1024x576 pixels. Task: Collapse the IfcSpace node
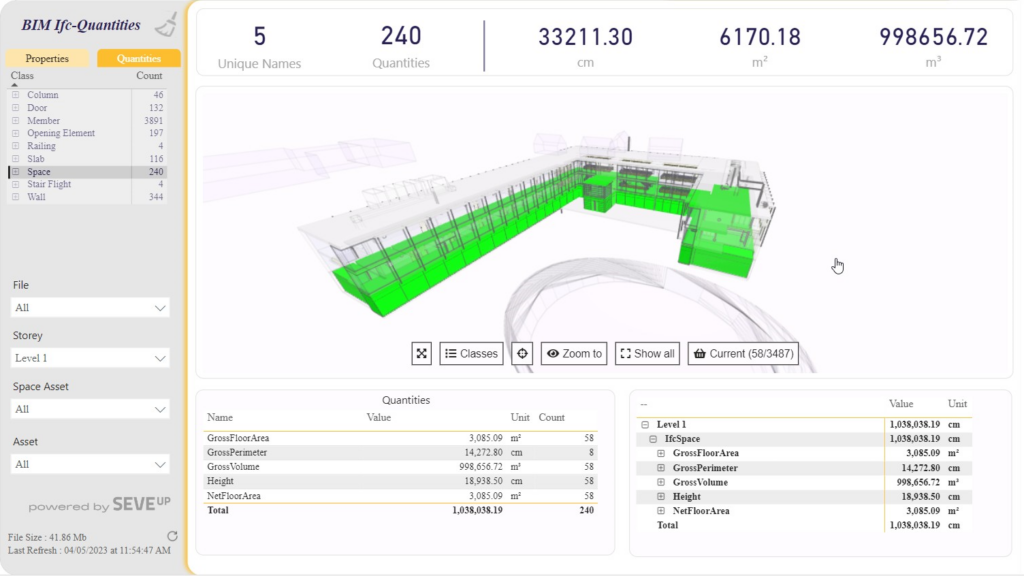(652, 438)
